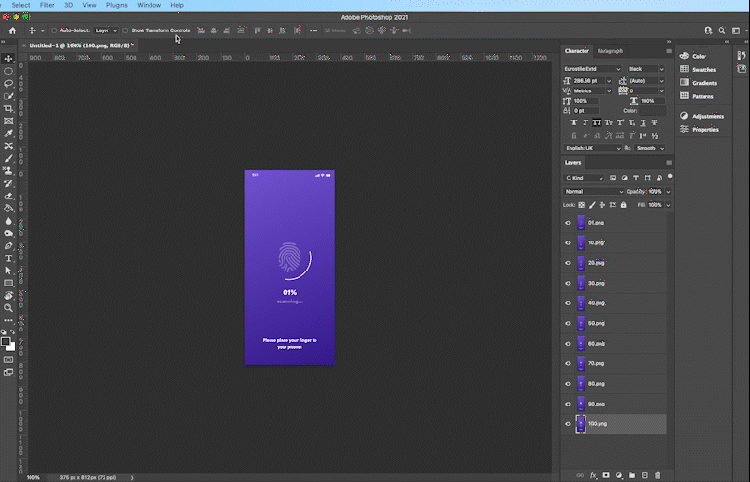Select the Pen tool

click(x=8, y=246)
